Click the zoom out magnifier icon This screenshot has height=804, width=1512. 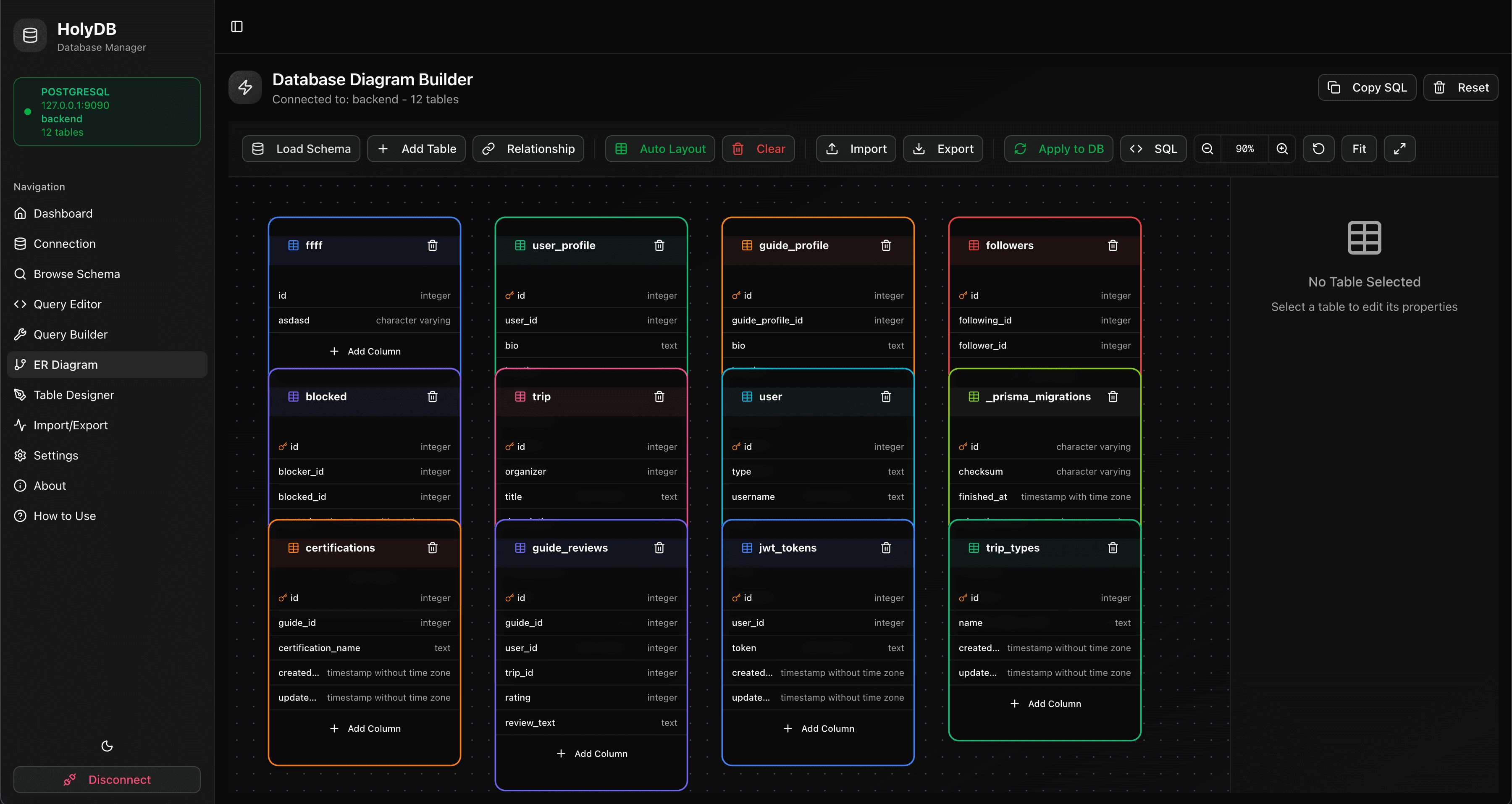coord(1207,149)
